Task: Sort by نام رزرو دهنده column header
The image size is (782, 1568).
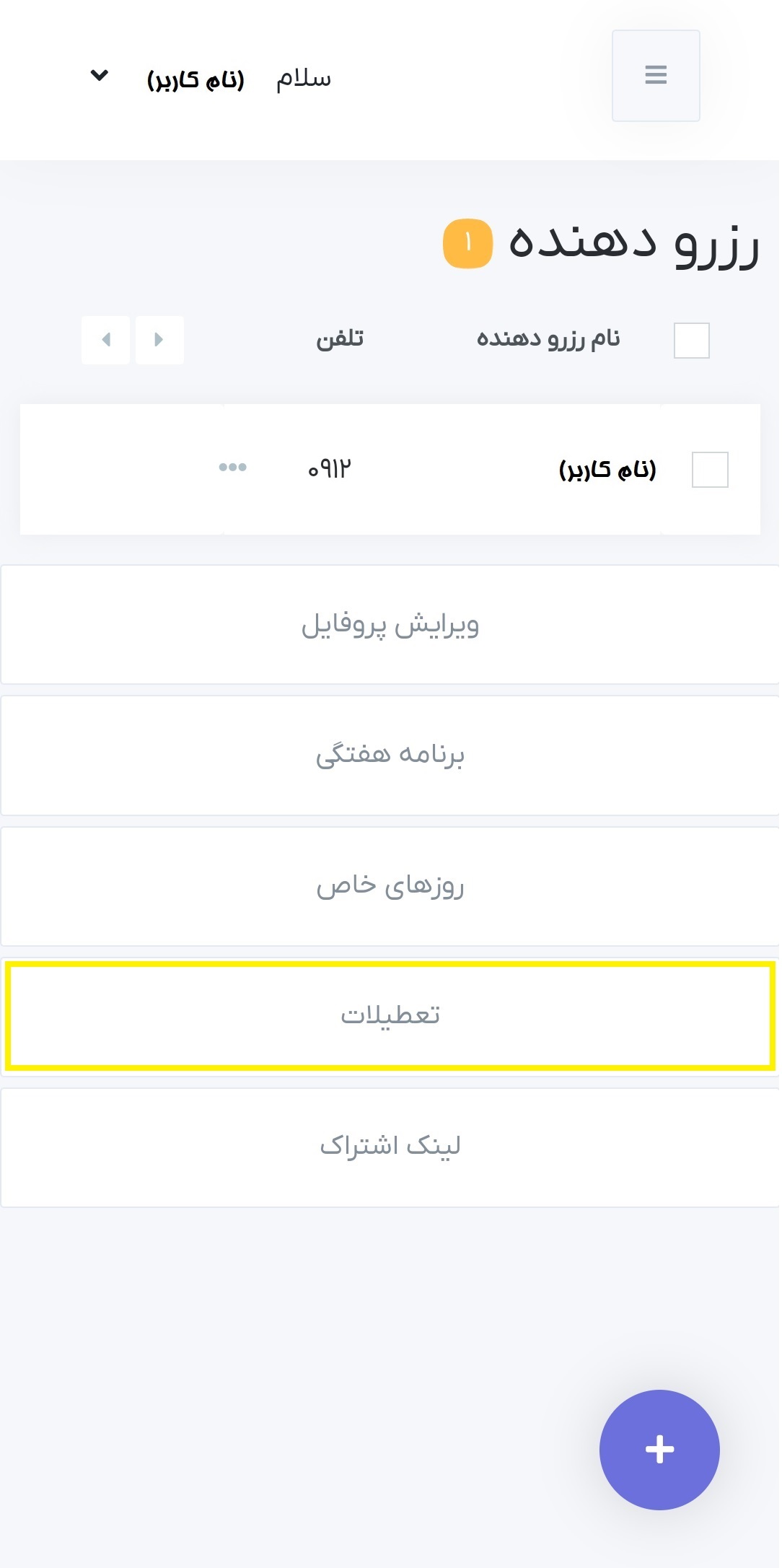Action: click(548, 339)
